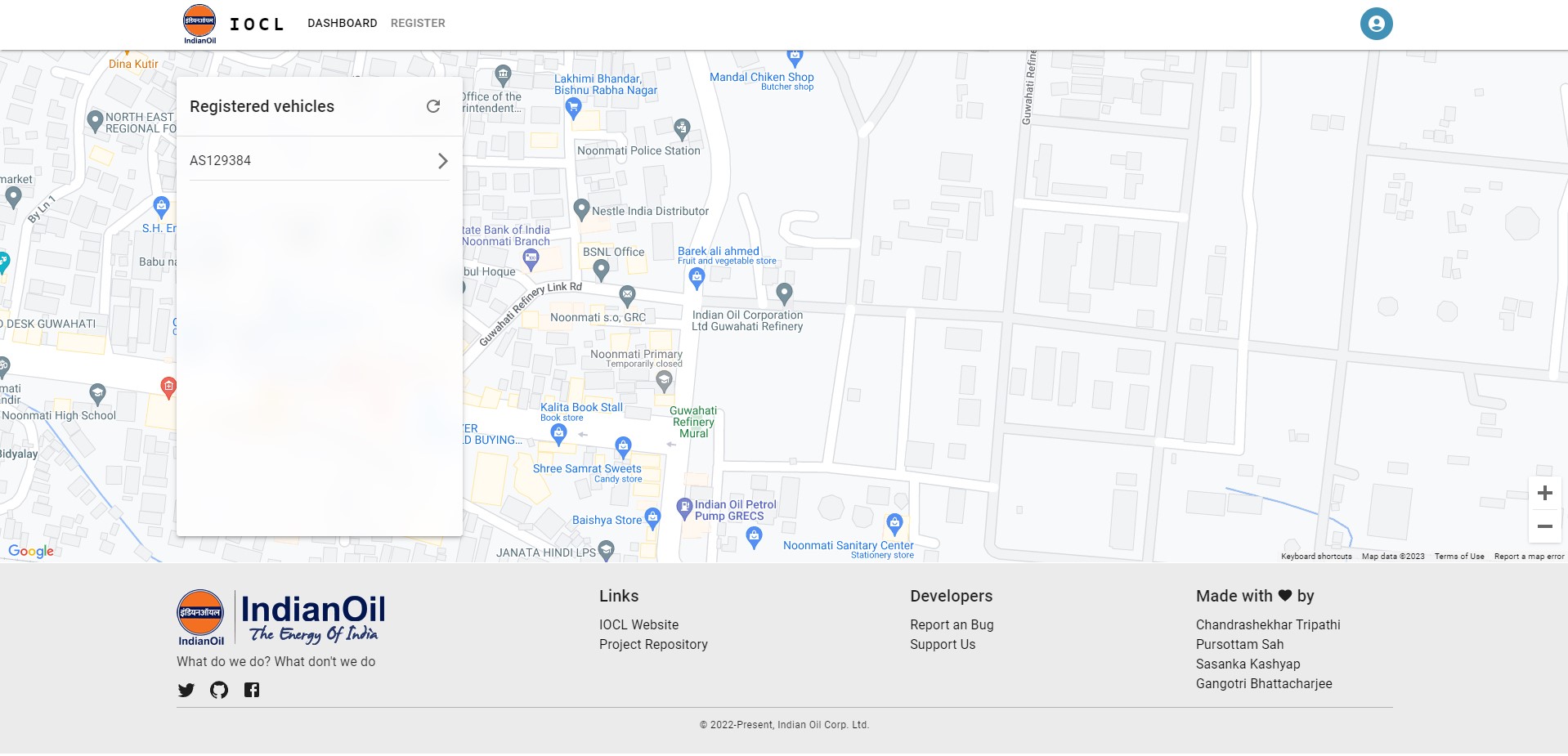Click the Barek ali ahmed store pin
The image size is (1568, 756).
click(x=697, y=279)
